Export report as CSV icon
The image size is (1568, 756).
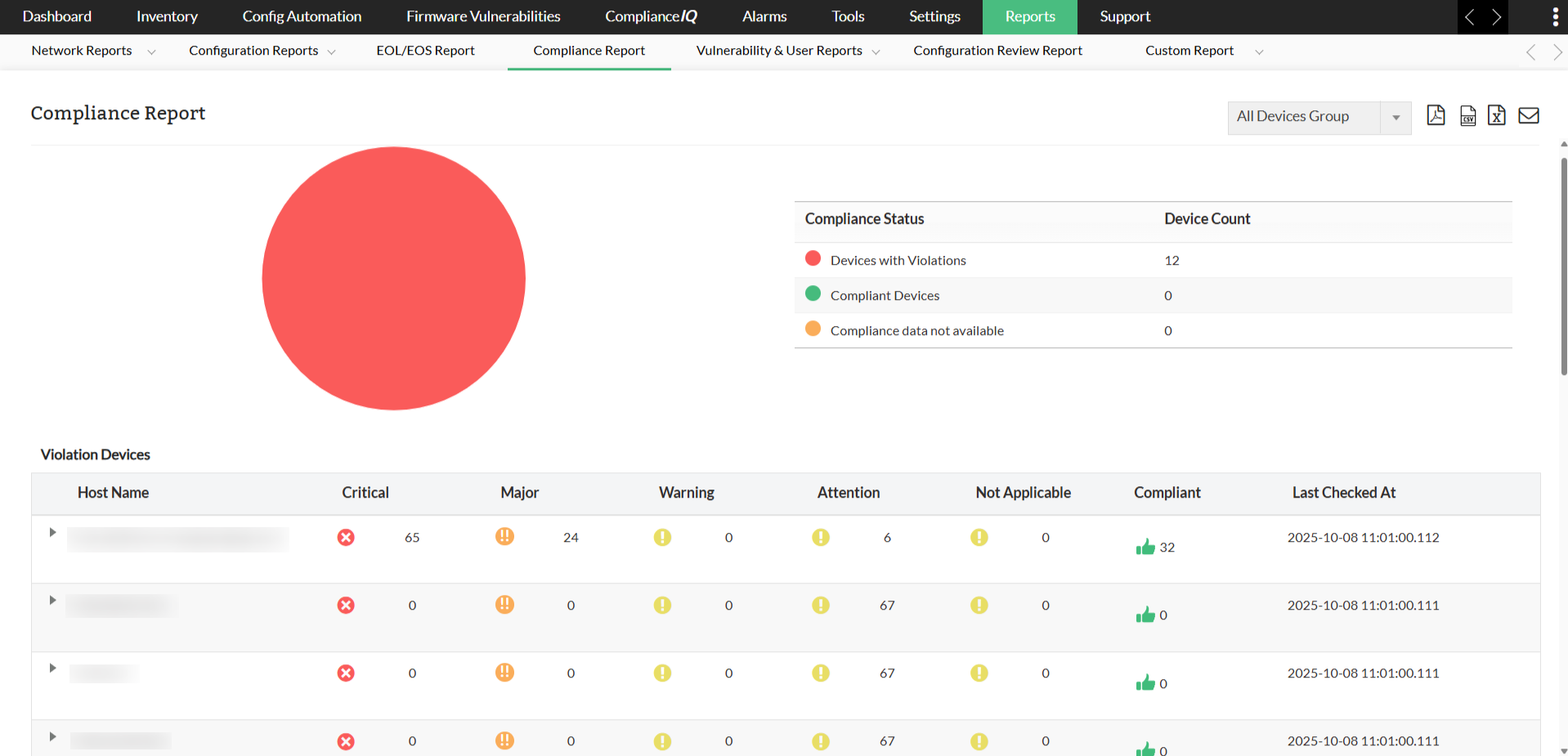coord(1467,116)
